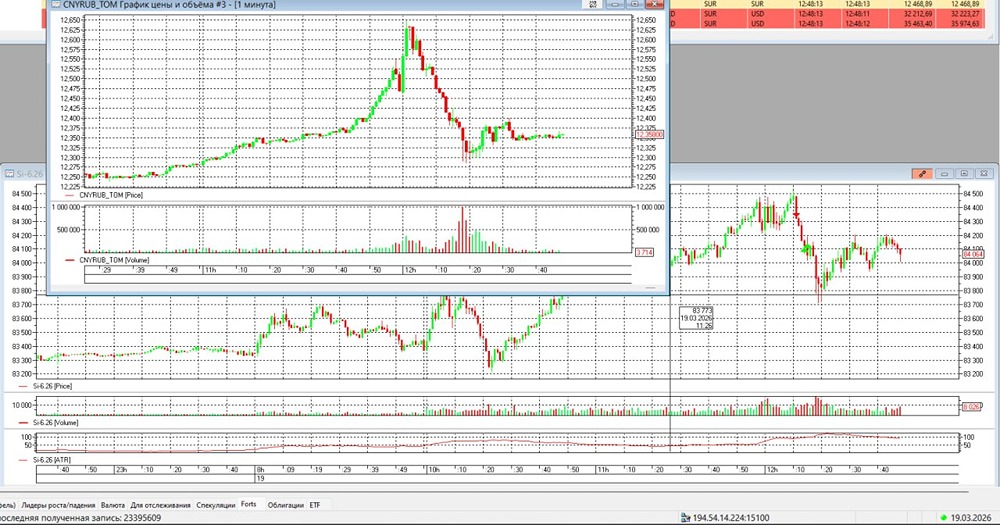This screenshot has width=1000, height=525.
Task: Click the 12,35800 current price marker
Action: pos(650,135)
